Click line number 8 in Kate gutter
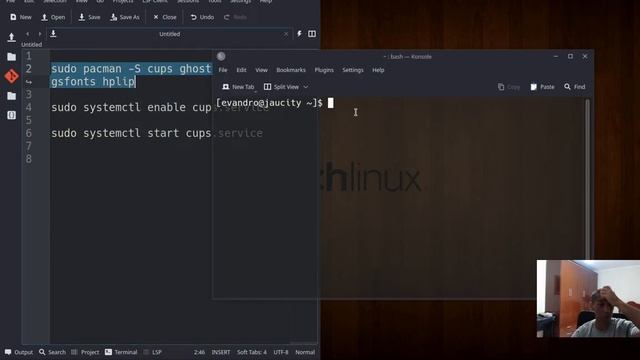640x360 pixels. coord(29,159)
